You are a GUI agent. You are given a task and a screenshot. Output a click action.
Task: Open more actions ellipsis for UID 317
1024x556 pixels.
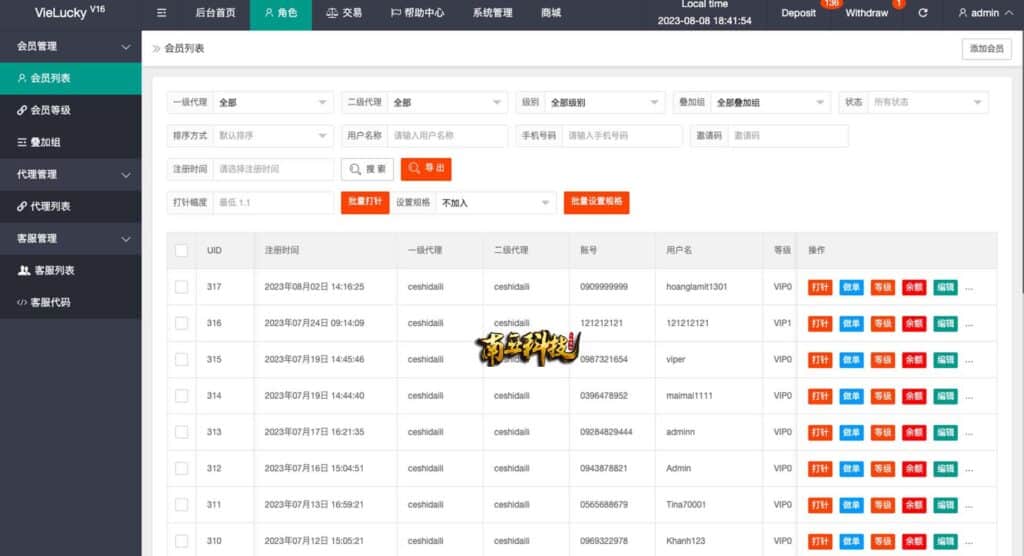[x=969, y=287]
